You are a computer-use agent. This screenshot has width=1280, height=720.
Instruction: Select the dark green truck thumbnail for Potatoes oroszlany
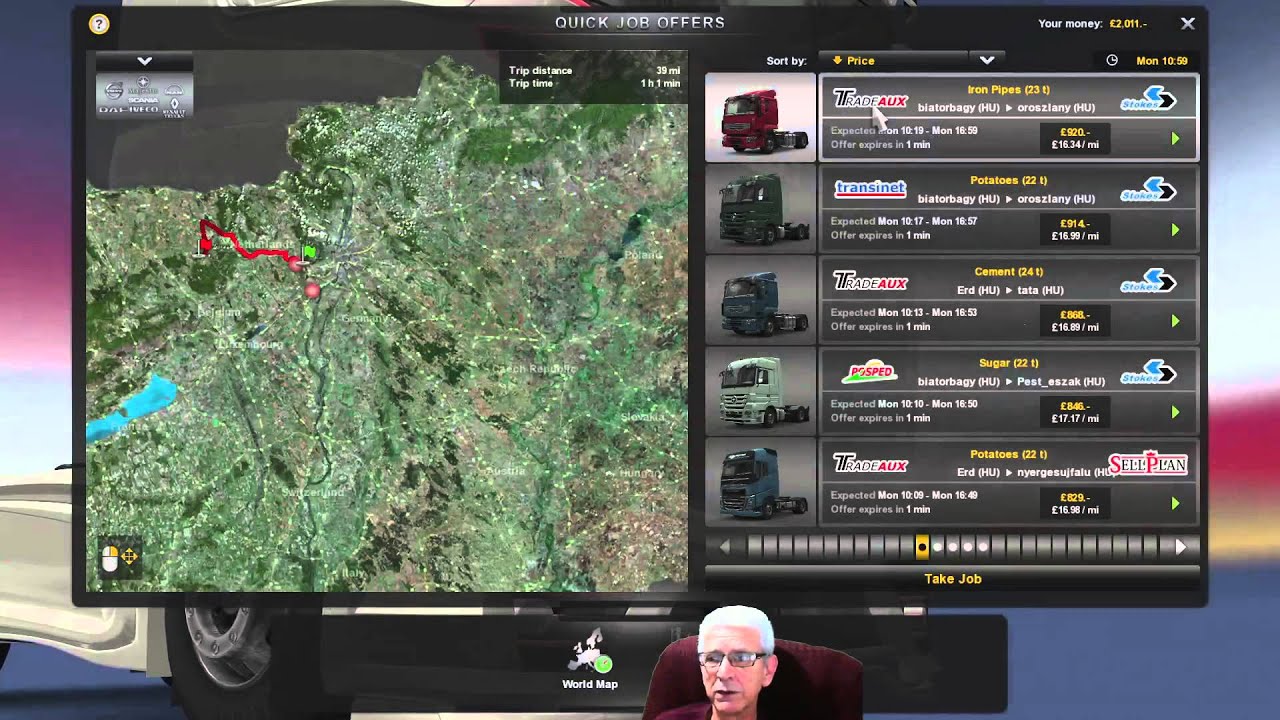[760, 208]
